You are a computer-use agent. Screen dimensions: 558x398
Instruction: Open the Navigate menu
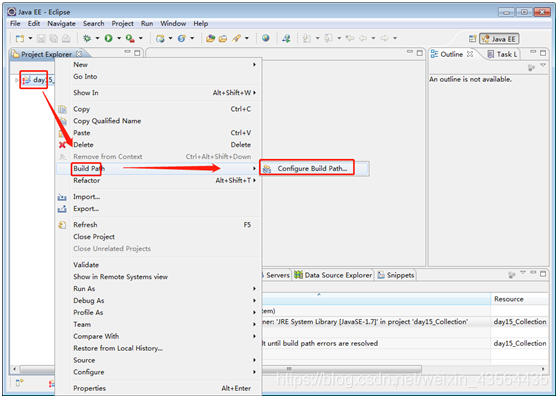[x=61, y=23]
